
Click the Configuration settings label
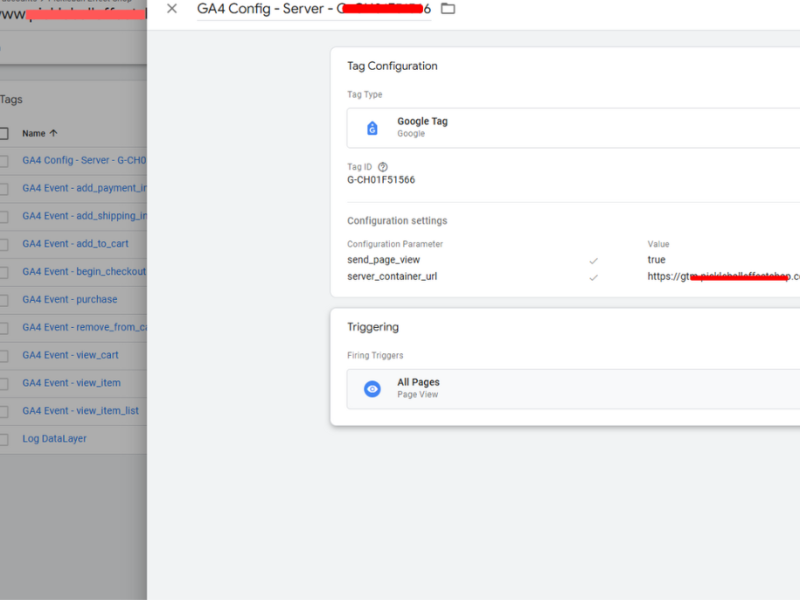click(x=397, y=220)
